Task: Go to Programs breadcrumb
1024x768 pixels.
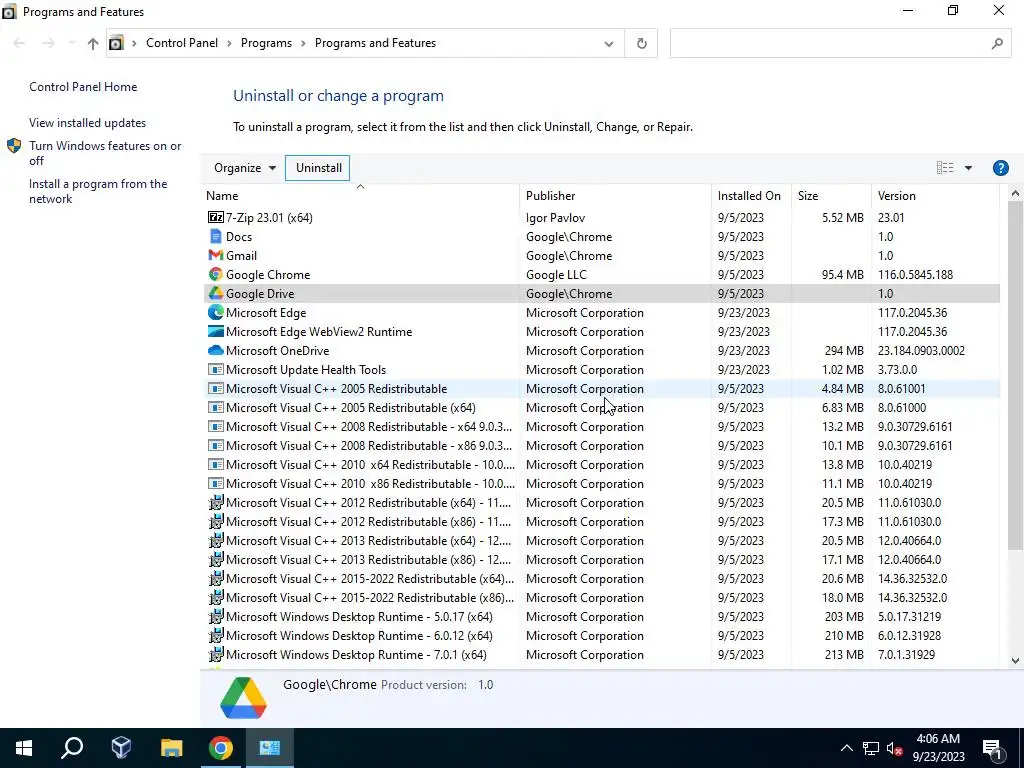Action: pyautogui.click(x=266, y=43)
